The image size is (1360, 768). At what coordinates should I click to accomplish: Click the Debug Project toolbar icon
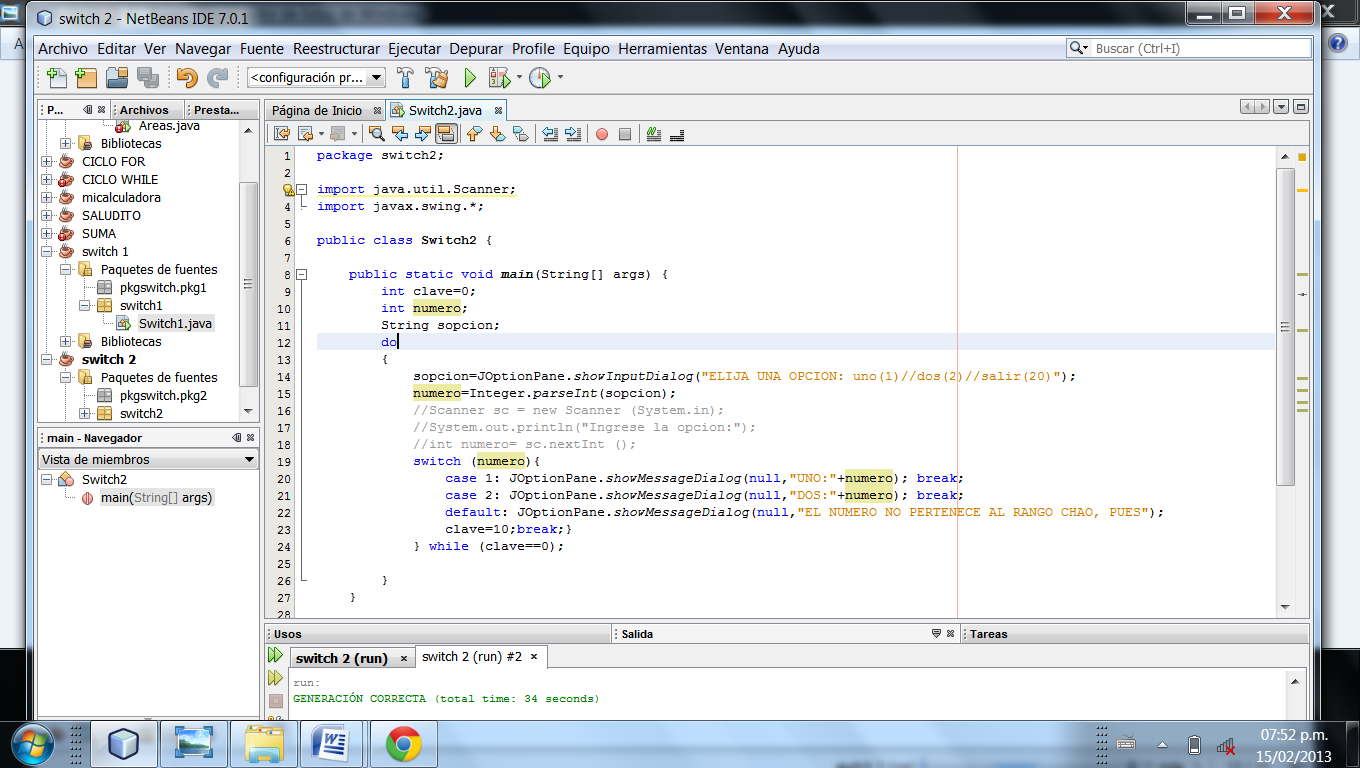499,78
